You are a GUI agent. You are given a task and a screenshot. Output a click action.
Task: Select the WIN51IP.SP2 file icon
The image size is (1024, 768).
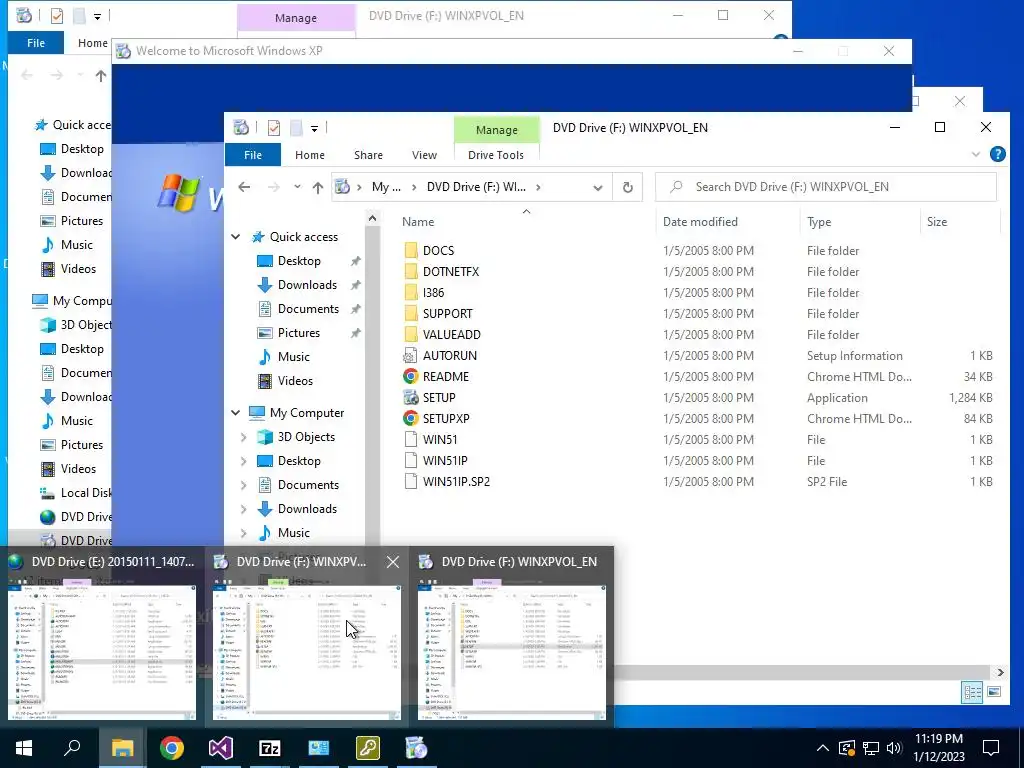click(410, 481)
